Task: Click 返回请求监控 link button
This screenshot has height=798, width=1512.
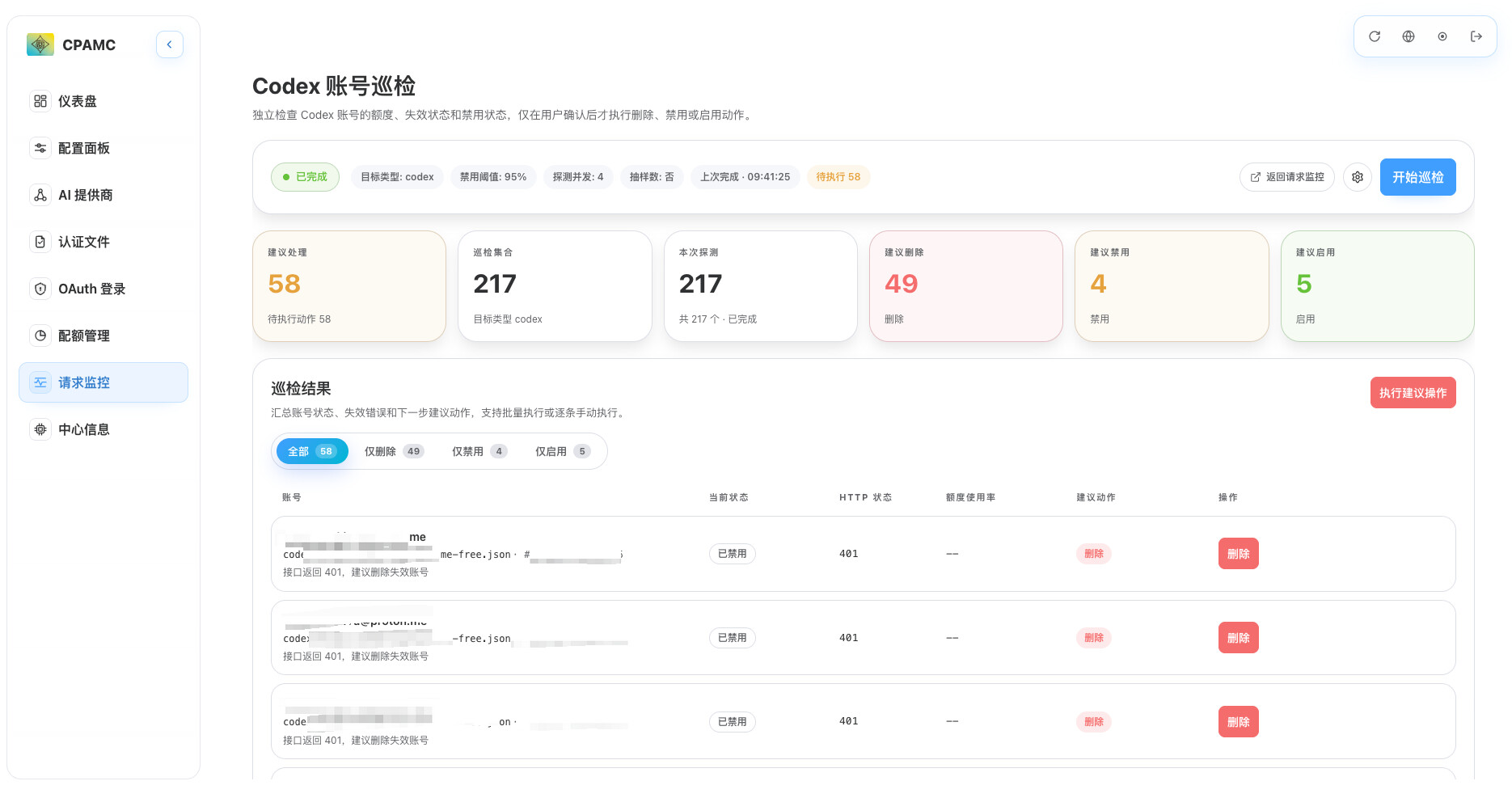Action: [x=1287, y=177]
